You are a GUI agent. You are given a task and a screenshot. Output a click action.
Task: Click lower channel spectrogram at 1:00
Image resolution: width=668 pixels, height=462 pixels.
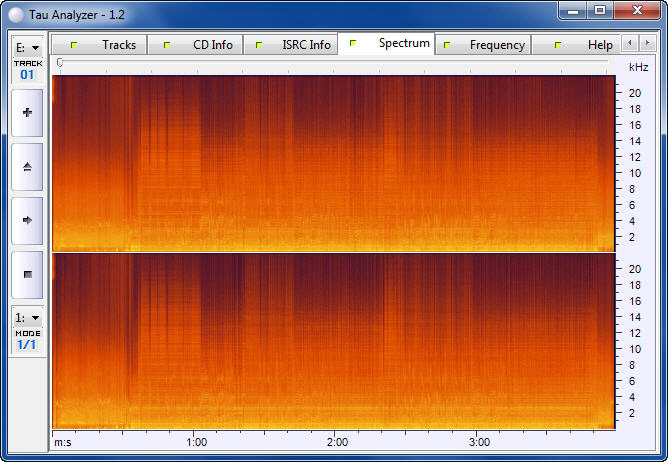[x=197, y=342]
